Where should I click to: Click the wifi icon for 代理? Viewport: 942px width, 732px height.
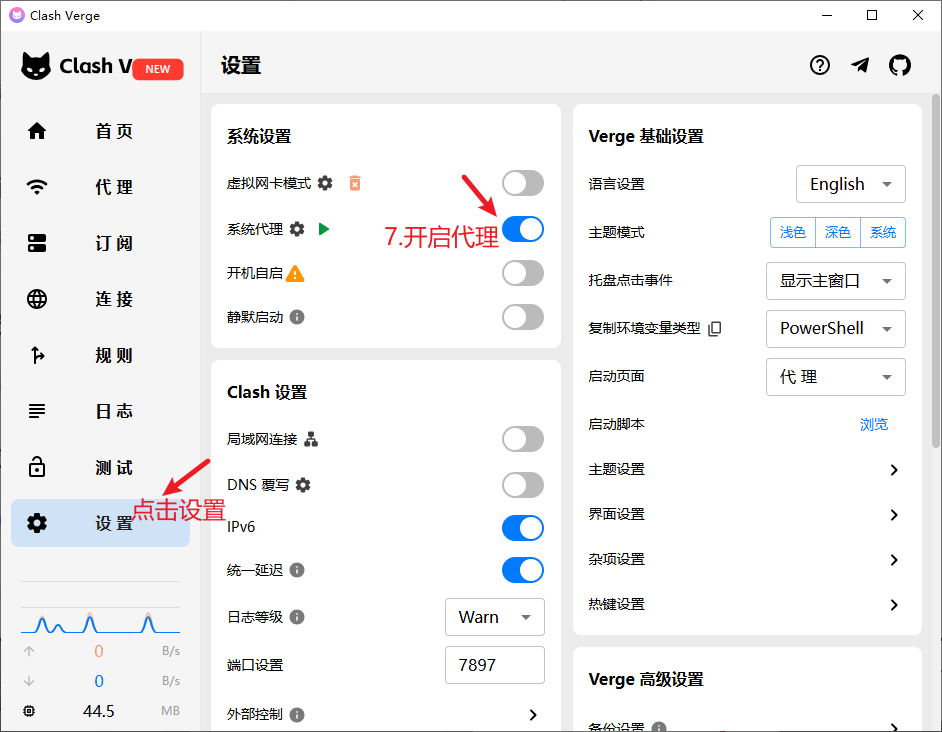[x=37, y=187]
